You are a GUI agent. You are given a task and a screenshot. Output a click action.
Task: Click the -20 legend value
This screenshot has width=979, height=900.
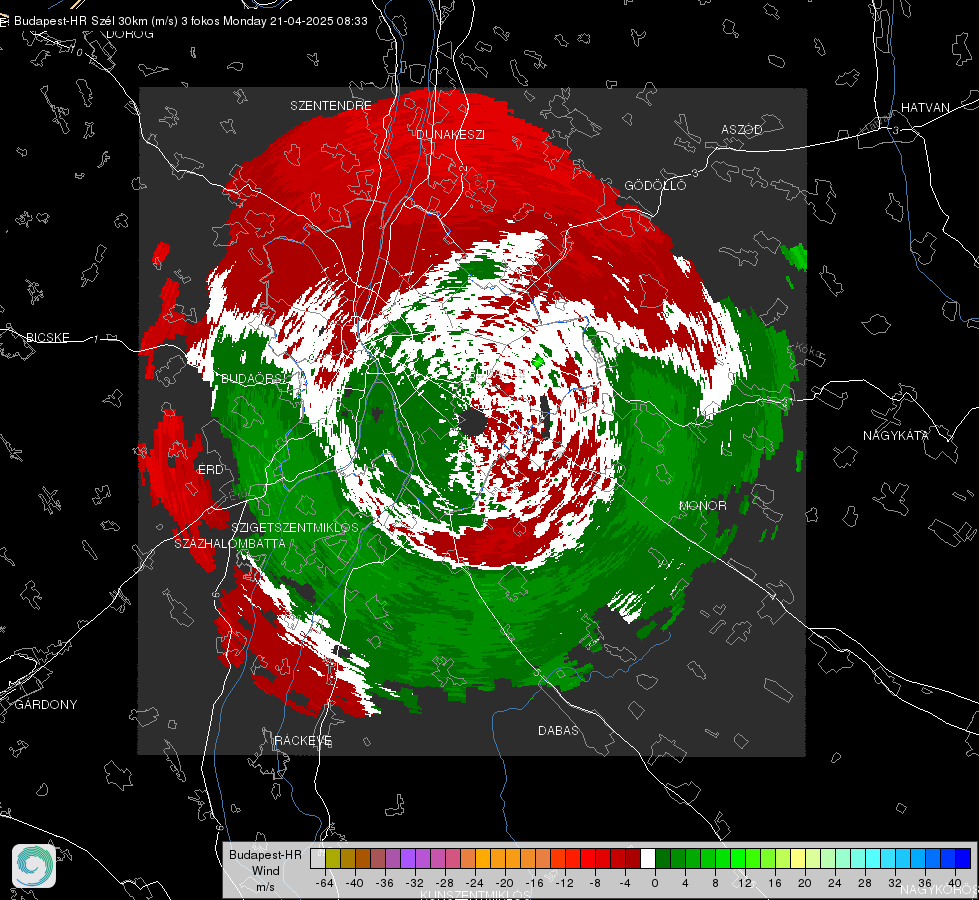point(504,884)
